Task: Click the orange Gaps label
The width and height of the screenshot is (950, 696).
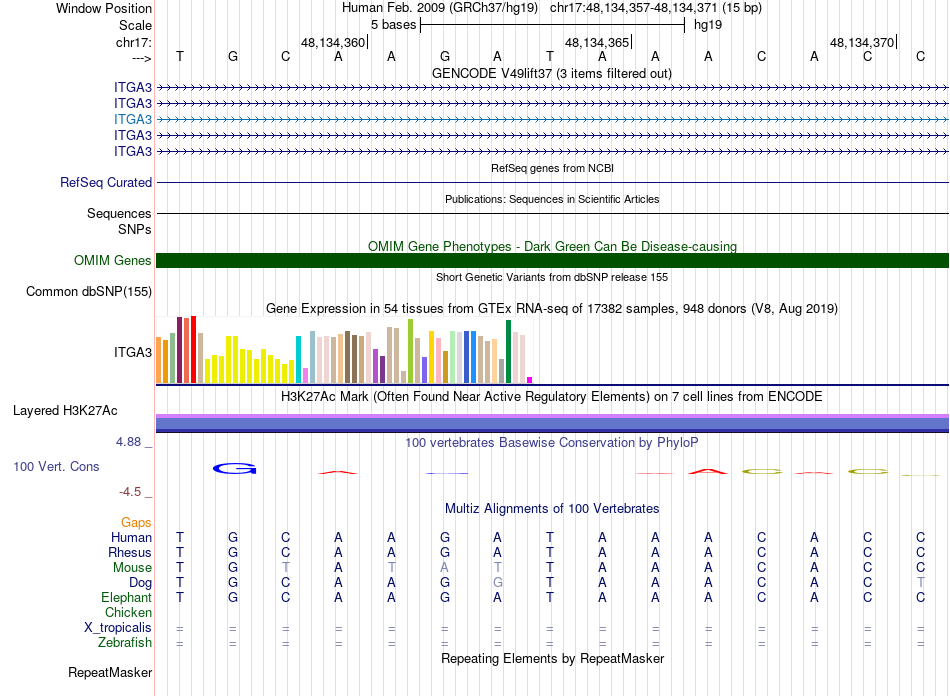Action: [136, 522]
